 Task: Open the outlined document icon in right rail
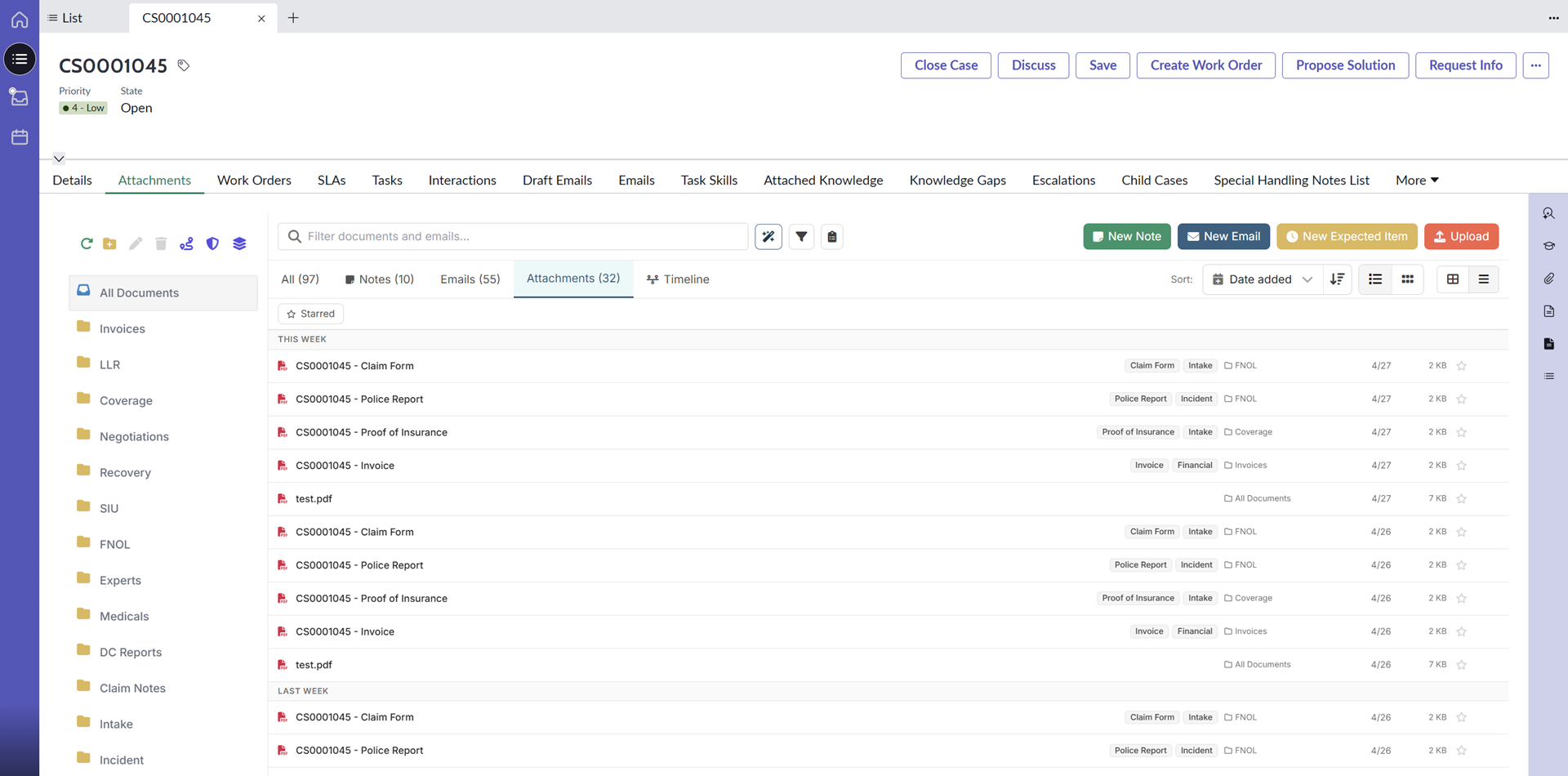coord(1548,311)
